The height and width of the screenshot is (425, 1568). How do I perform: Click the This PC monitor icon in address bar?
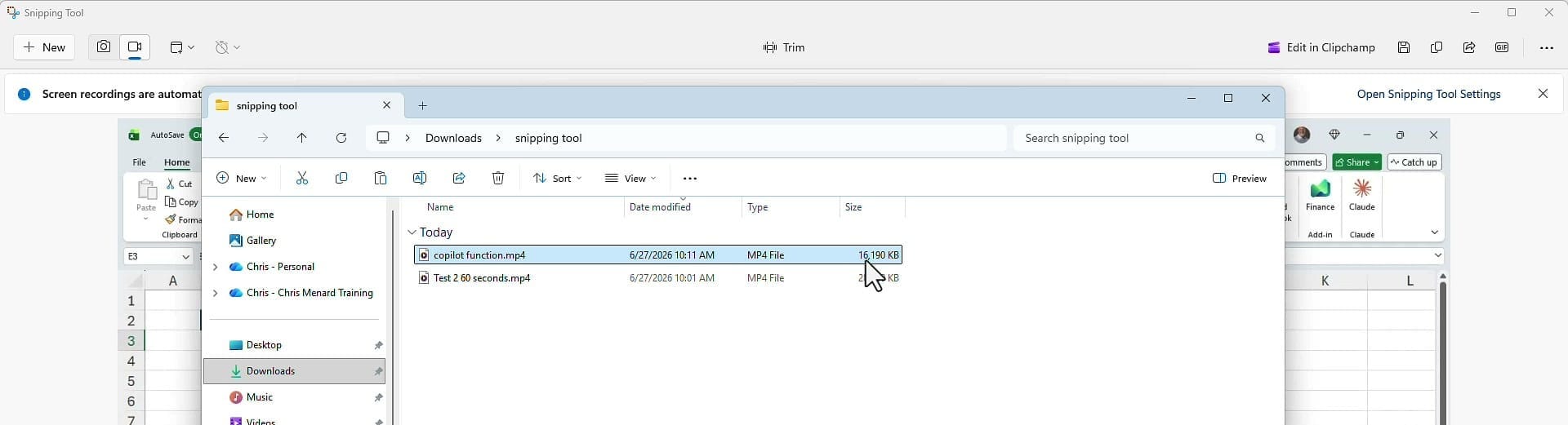click(383, 138)
